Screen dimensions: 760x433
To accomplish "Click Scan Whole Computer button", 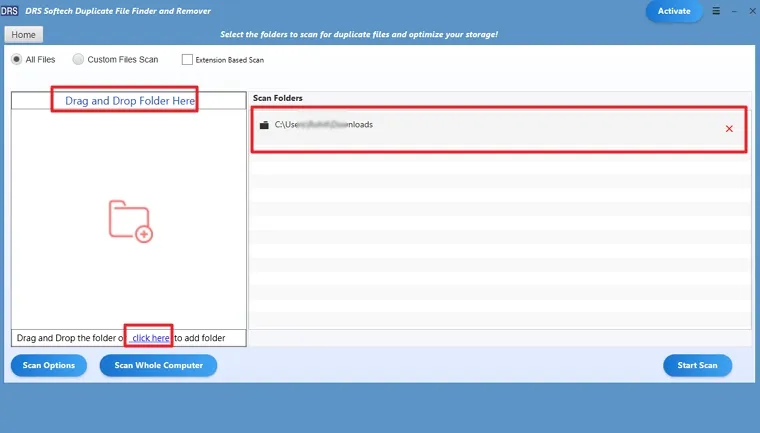I will click(x=158, y=365).
